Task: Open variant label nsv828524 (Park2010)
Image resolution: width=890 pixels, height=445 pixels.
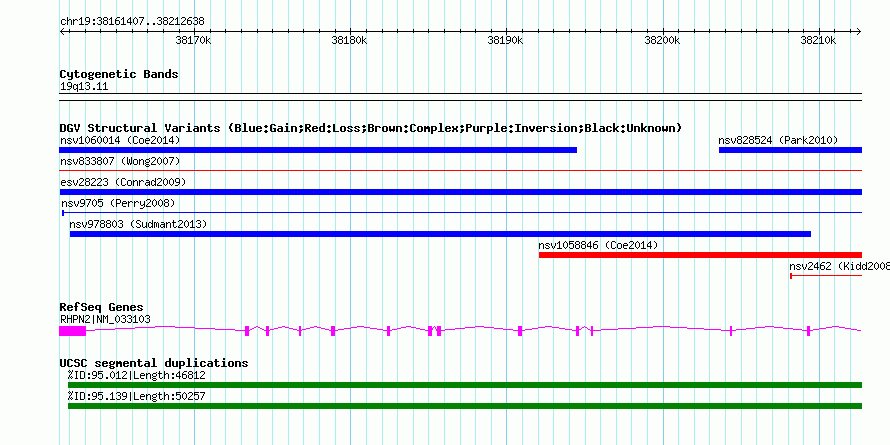Action: tap(778, 140)
